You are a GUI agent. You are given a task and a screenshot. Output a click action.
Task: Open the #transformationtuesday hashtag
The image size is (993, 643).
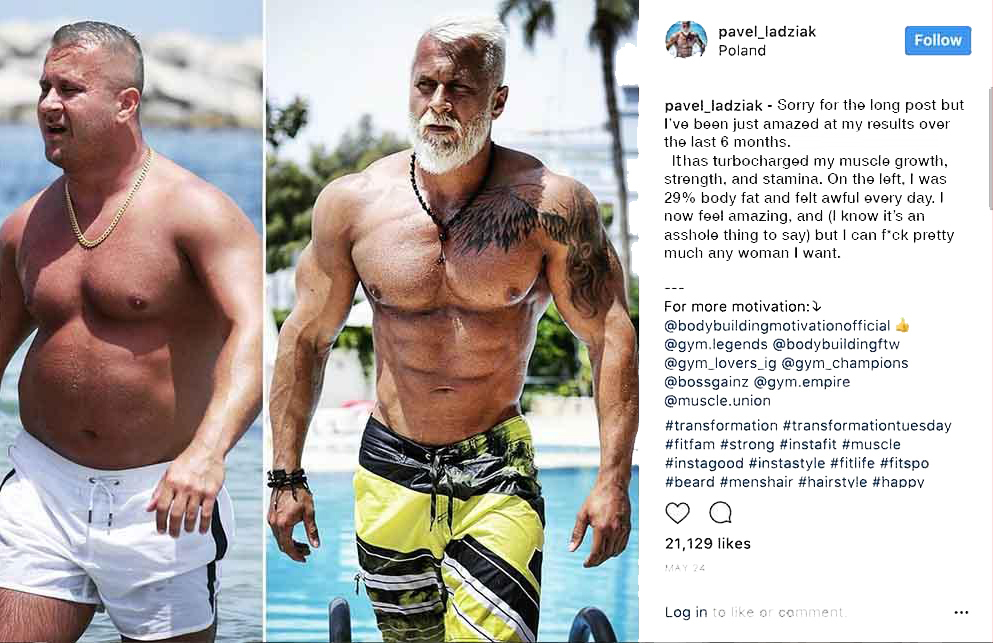[x=867, y=426]
